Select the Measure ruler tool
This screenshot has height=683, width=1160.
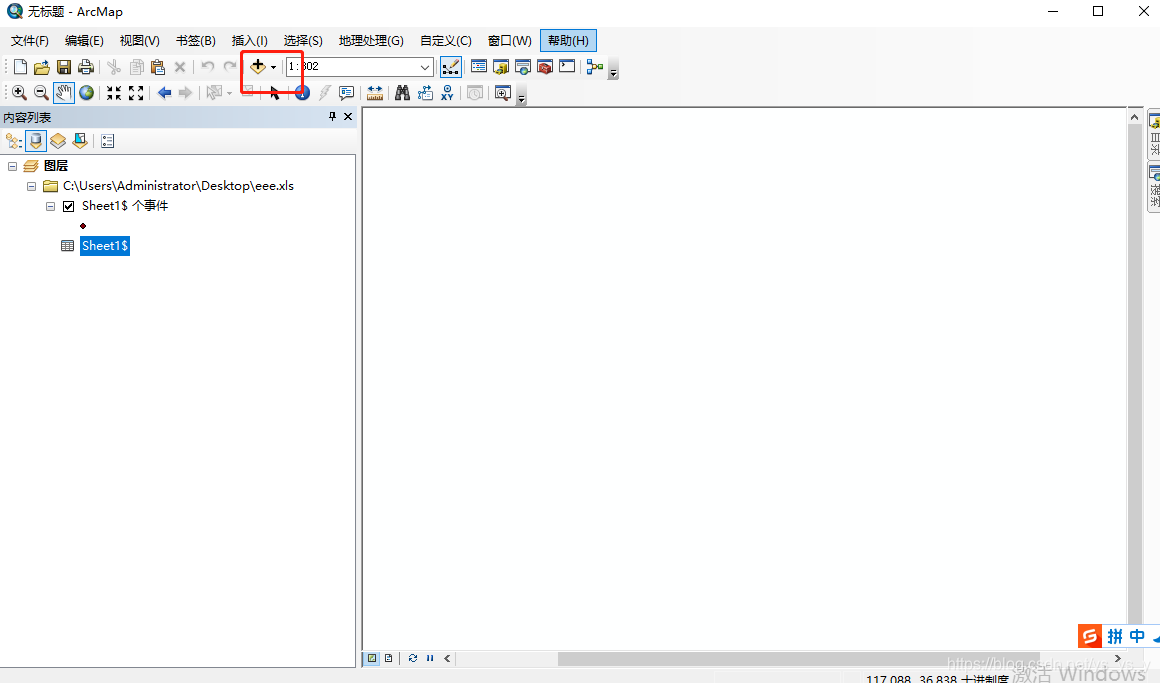pos(375,92)
